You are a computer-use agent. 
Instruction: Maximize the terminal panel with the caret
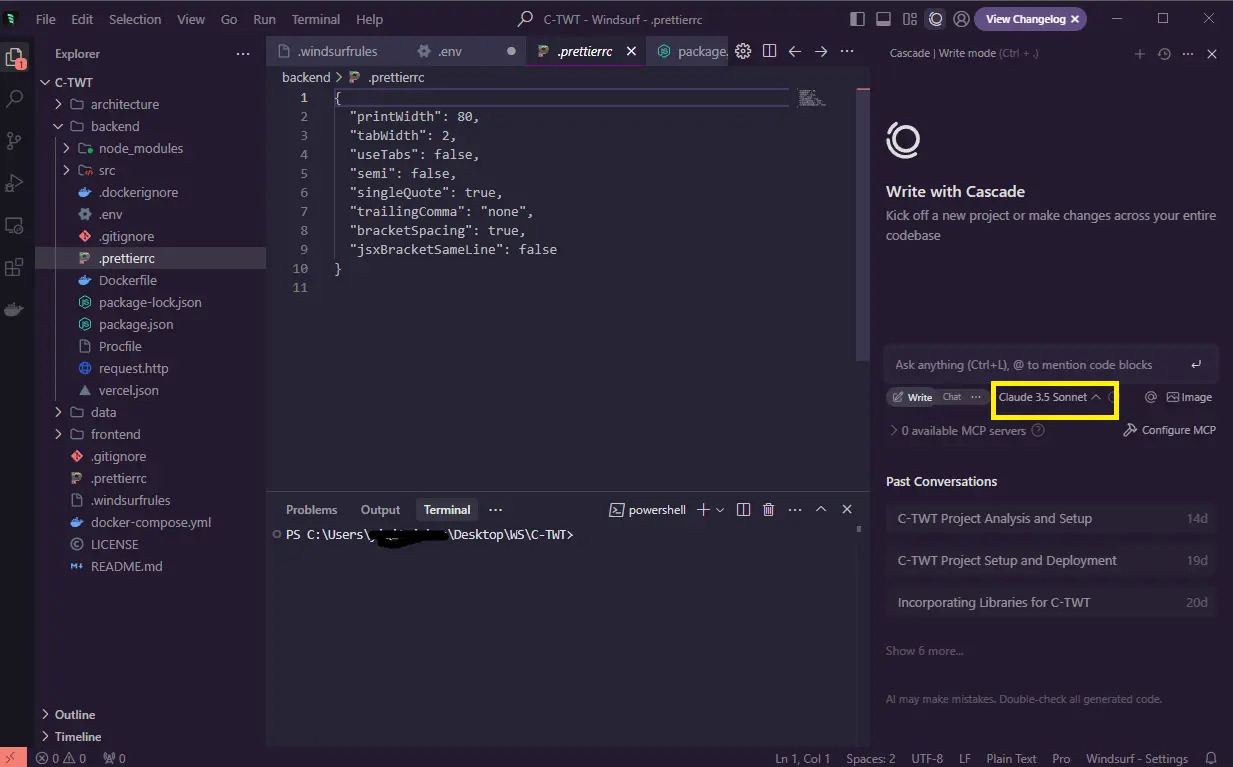821,510
